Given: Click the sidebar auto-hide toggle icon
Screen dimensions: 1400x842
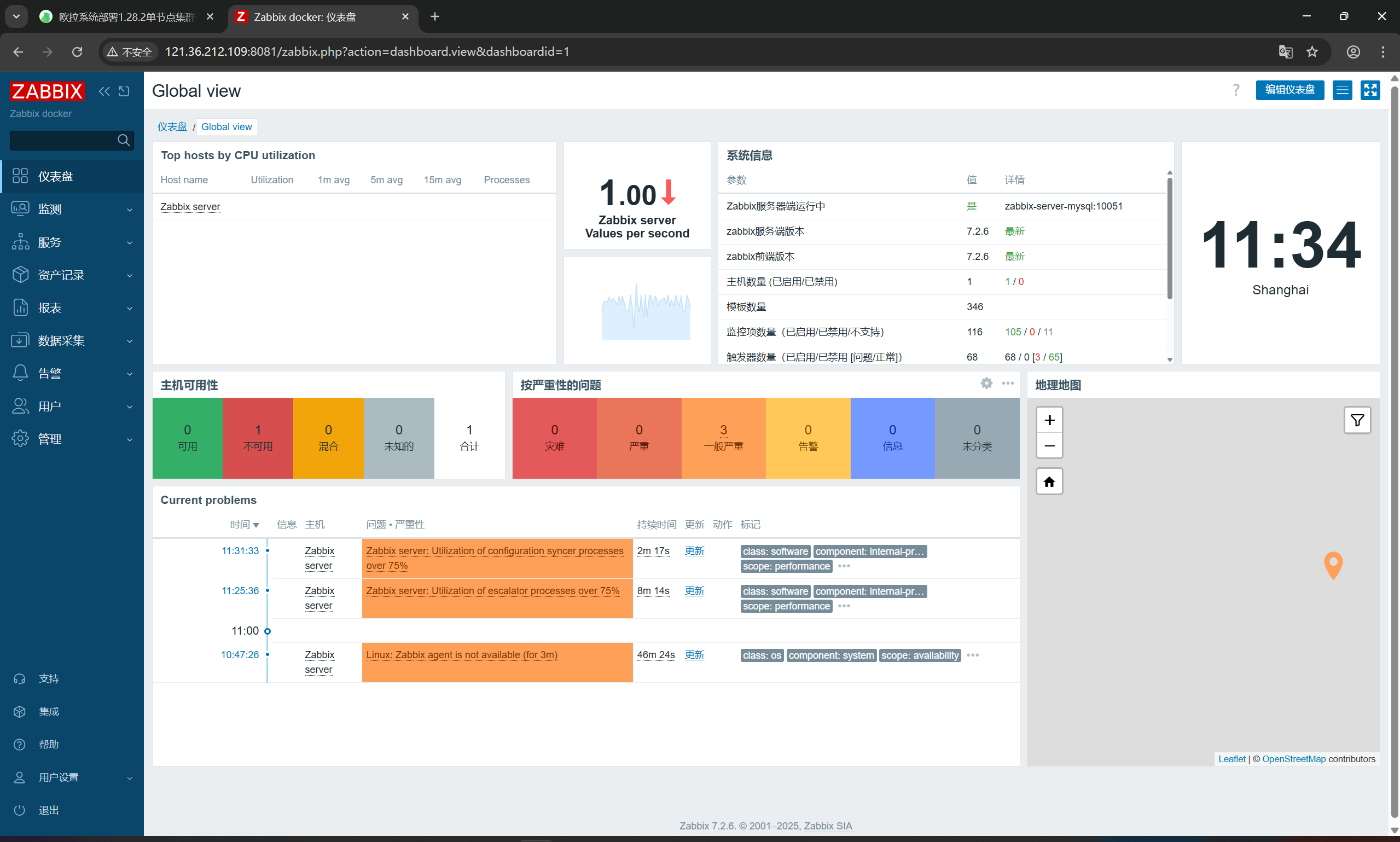Looking at the screenshot, I should (124, 91).
